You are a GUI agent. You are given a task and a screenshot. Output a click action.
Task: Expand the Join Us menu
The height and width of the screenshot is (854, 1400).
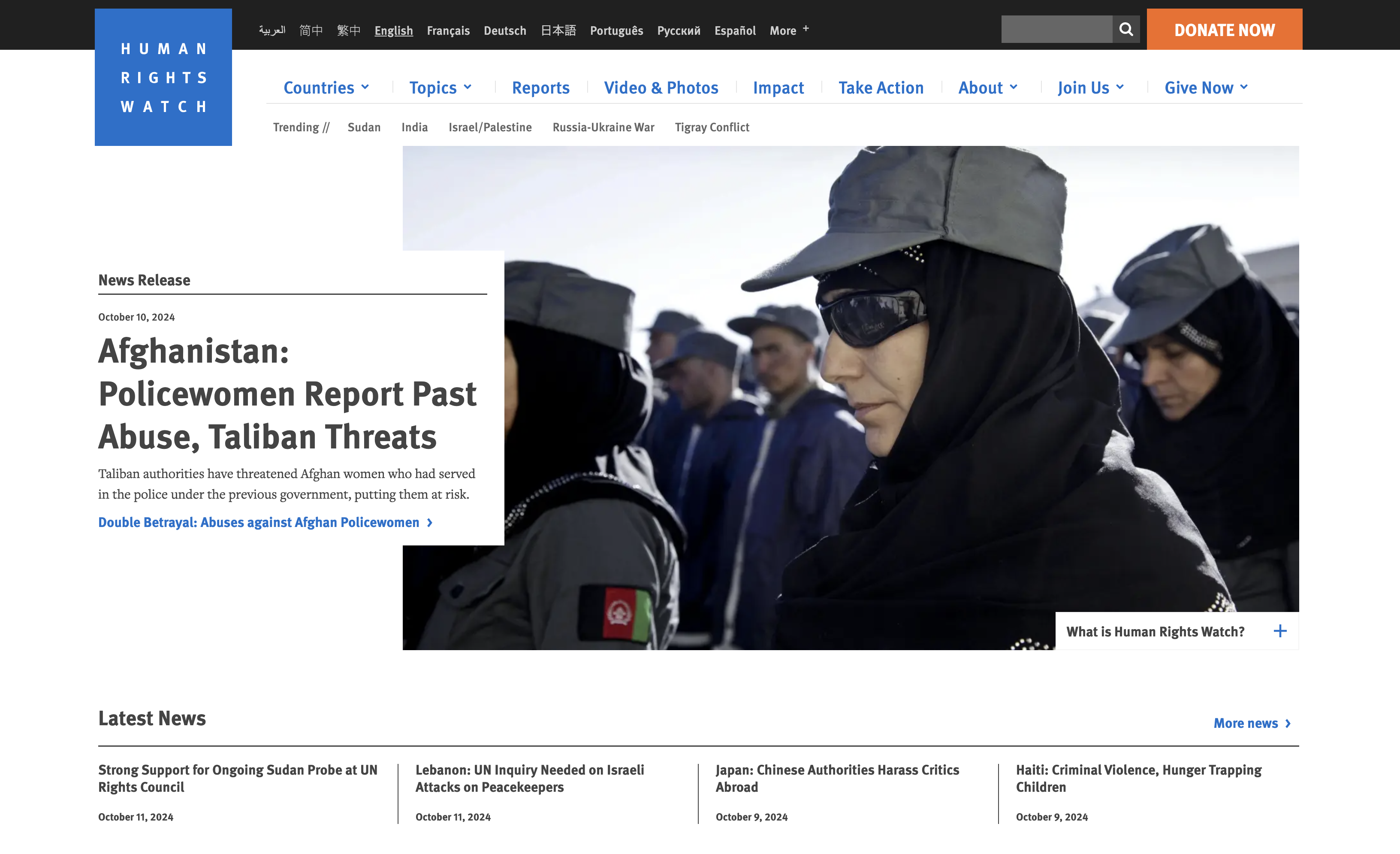pyautogui.click(x=1091, y=88)
